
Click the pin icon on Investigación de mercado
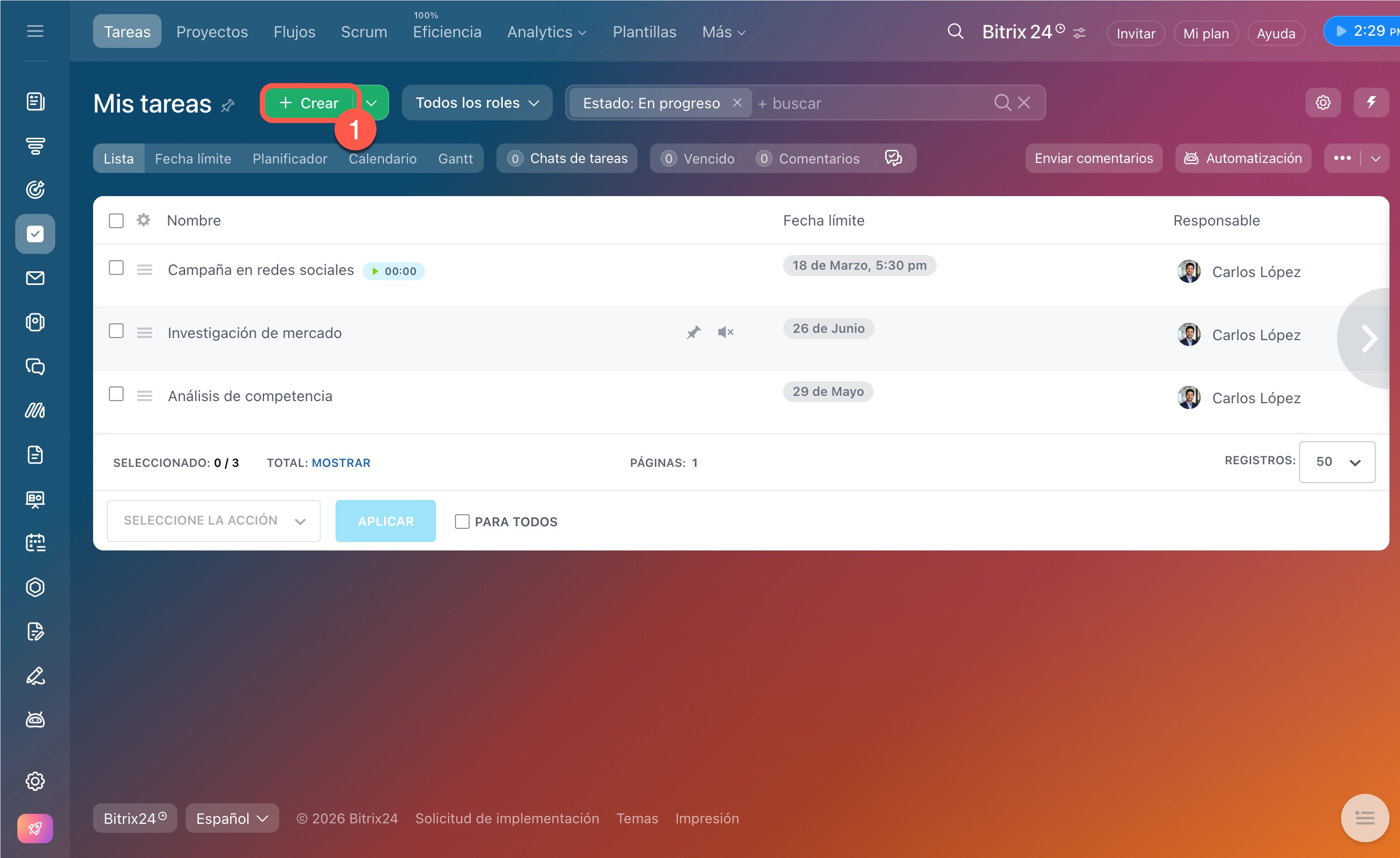point(693,332)
